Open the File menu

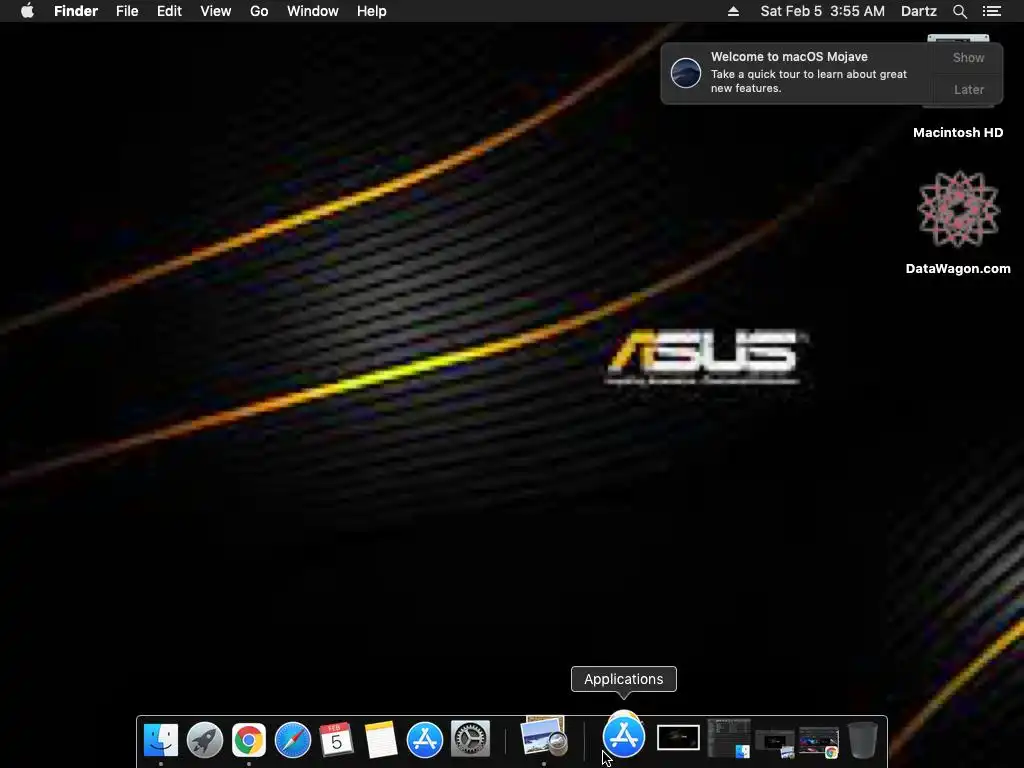click(x=127, y=11)
